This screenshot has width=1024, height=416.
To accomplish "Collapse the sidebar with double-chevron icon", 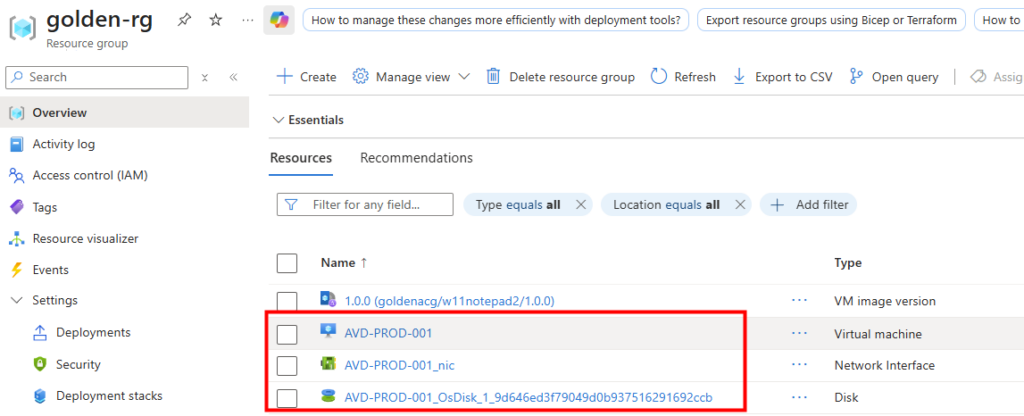I will pyautogui.click(x=233, y=77).
